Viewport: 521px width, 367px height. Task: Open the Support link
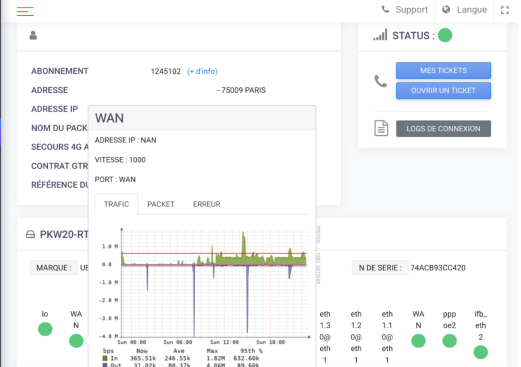click(411, 10)
